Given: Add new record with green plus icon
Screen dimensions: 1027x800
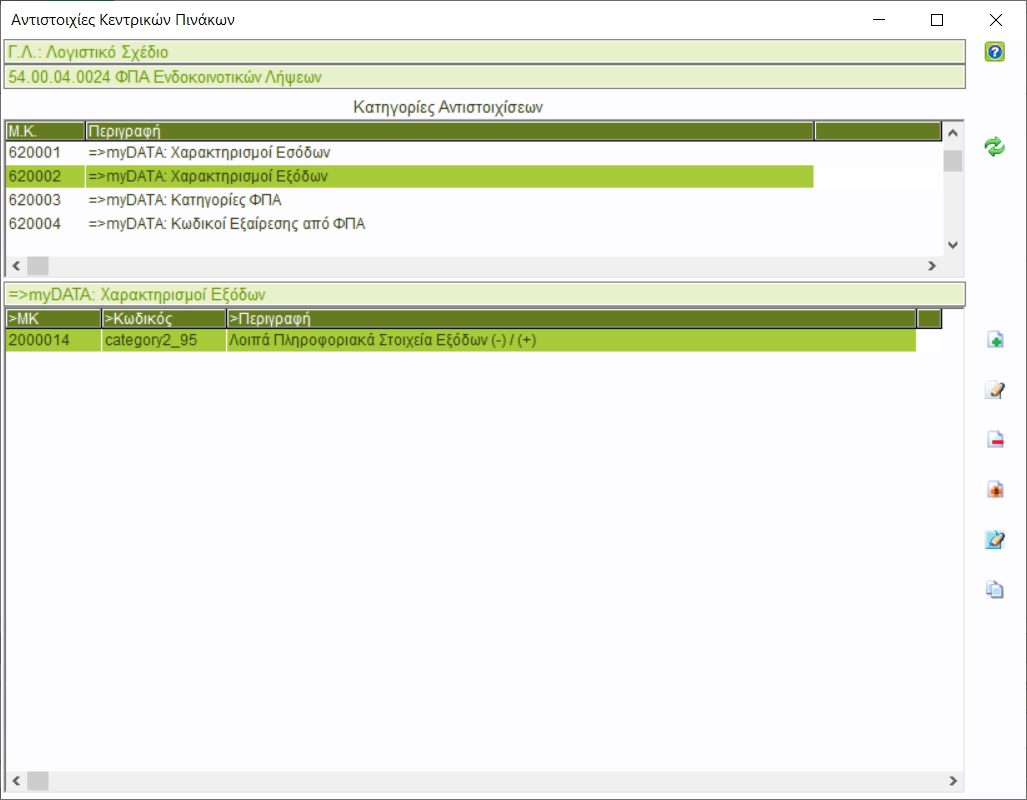Looking at the screenshot, I should point(994,341).
